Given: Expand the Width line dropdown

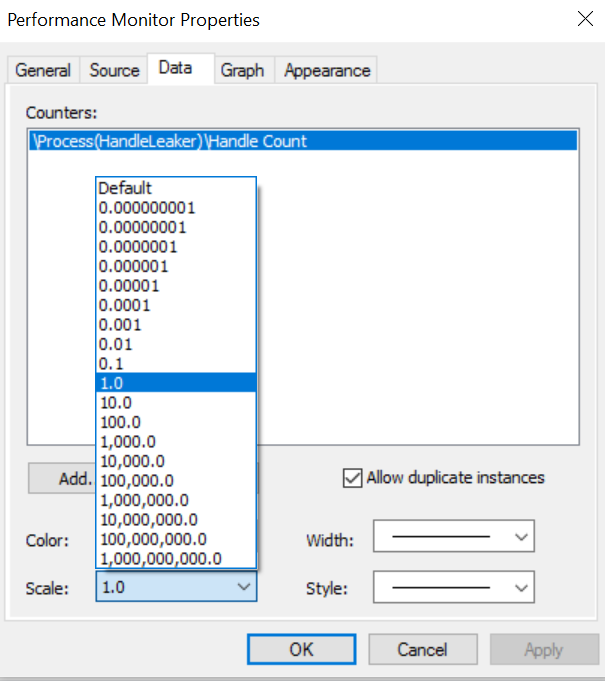Looking at the screenshot, I should tap(520, 537).
